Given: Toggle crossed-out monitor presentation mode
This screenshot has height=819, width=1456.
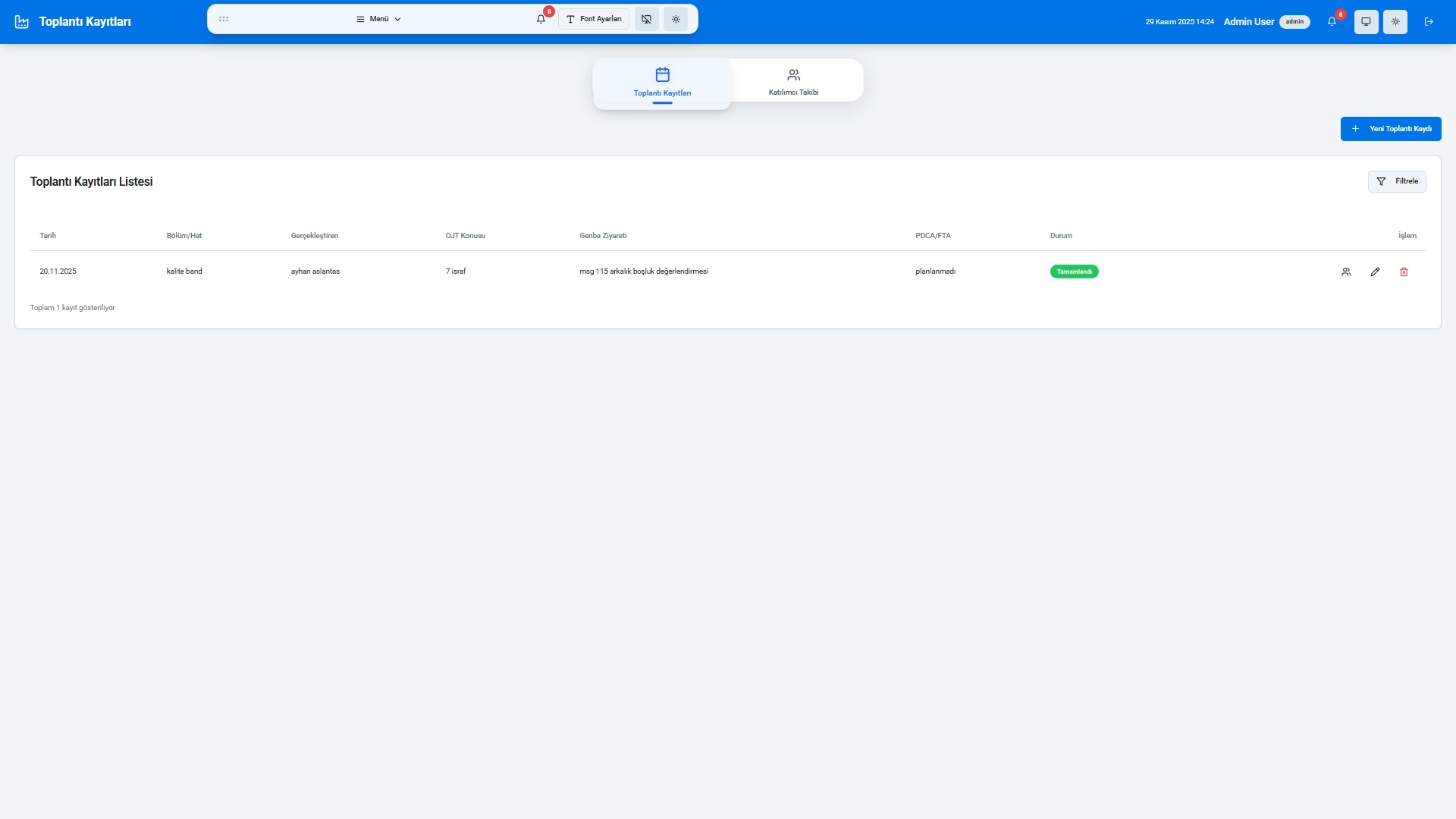Looking at the screenshot, I should tap(646, 19).
